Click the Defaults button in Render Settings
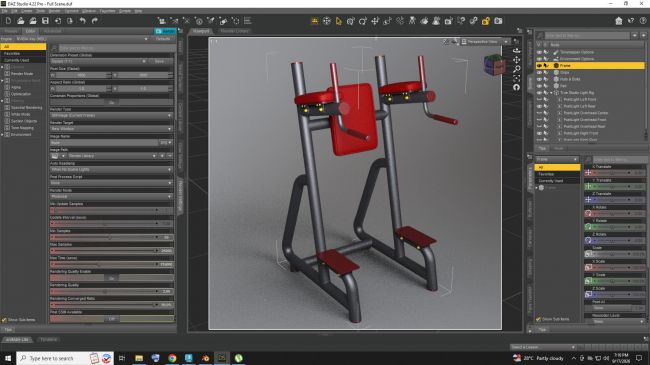The width and height of the screenshot is (650, 365). click(163, 39)
